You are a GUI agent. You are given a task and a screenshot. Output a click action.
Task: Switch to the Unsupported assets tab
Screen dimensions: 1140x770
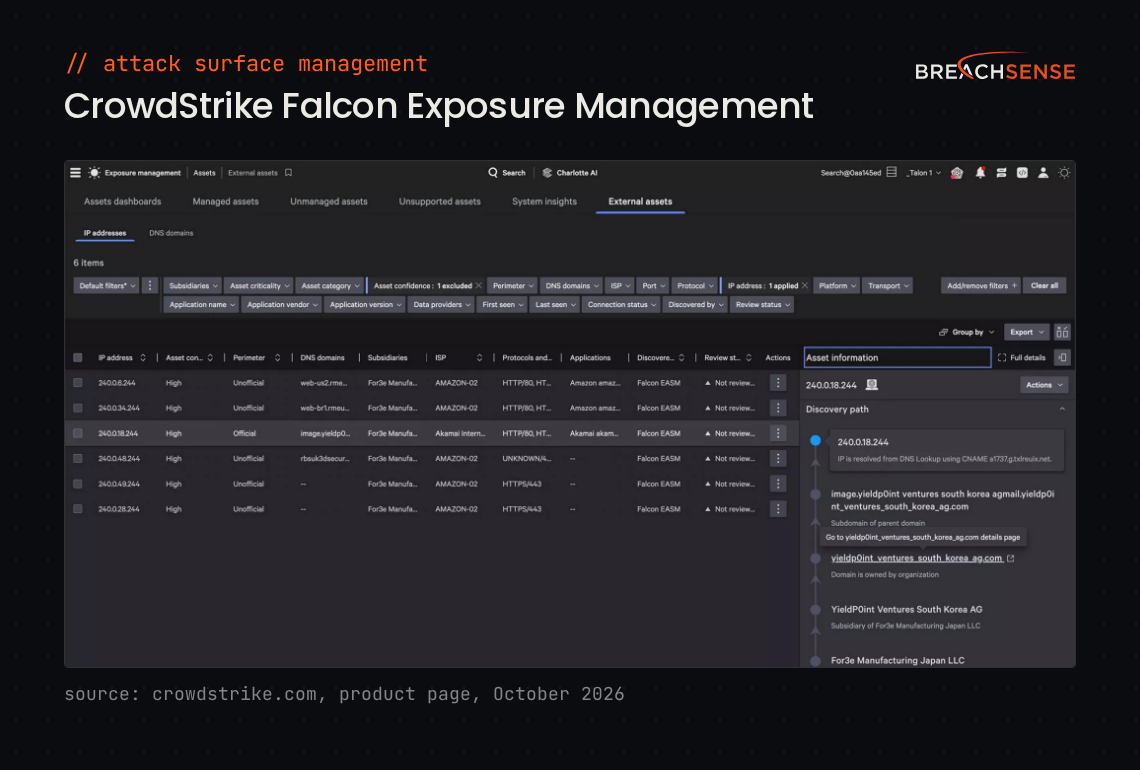(x=440, y=201)
